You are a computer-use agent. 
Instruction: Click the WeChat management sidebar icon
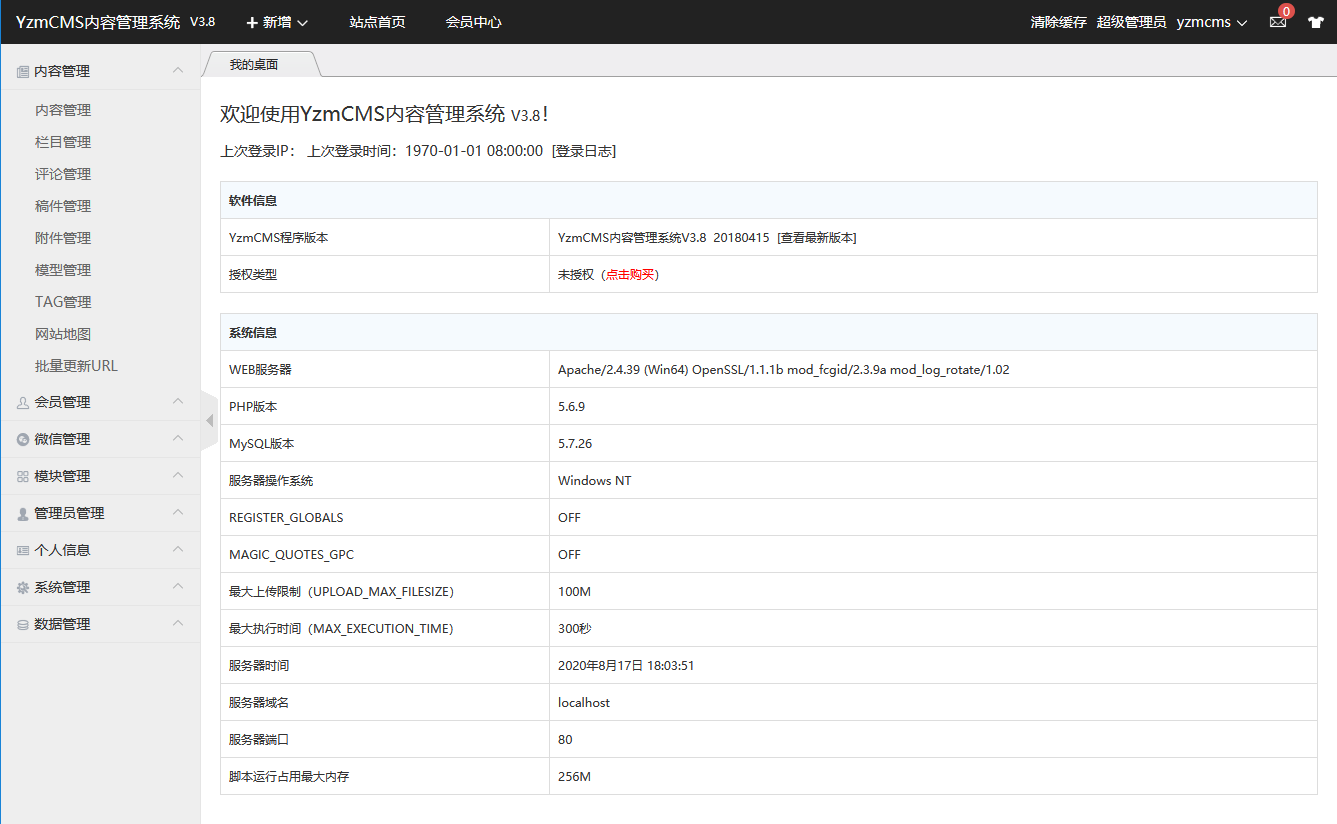click(23, 439)
